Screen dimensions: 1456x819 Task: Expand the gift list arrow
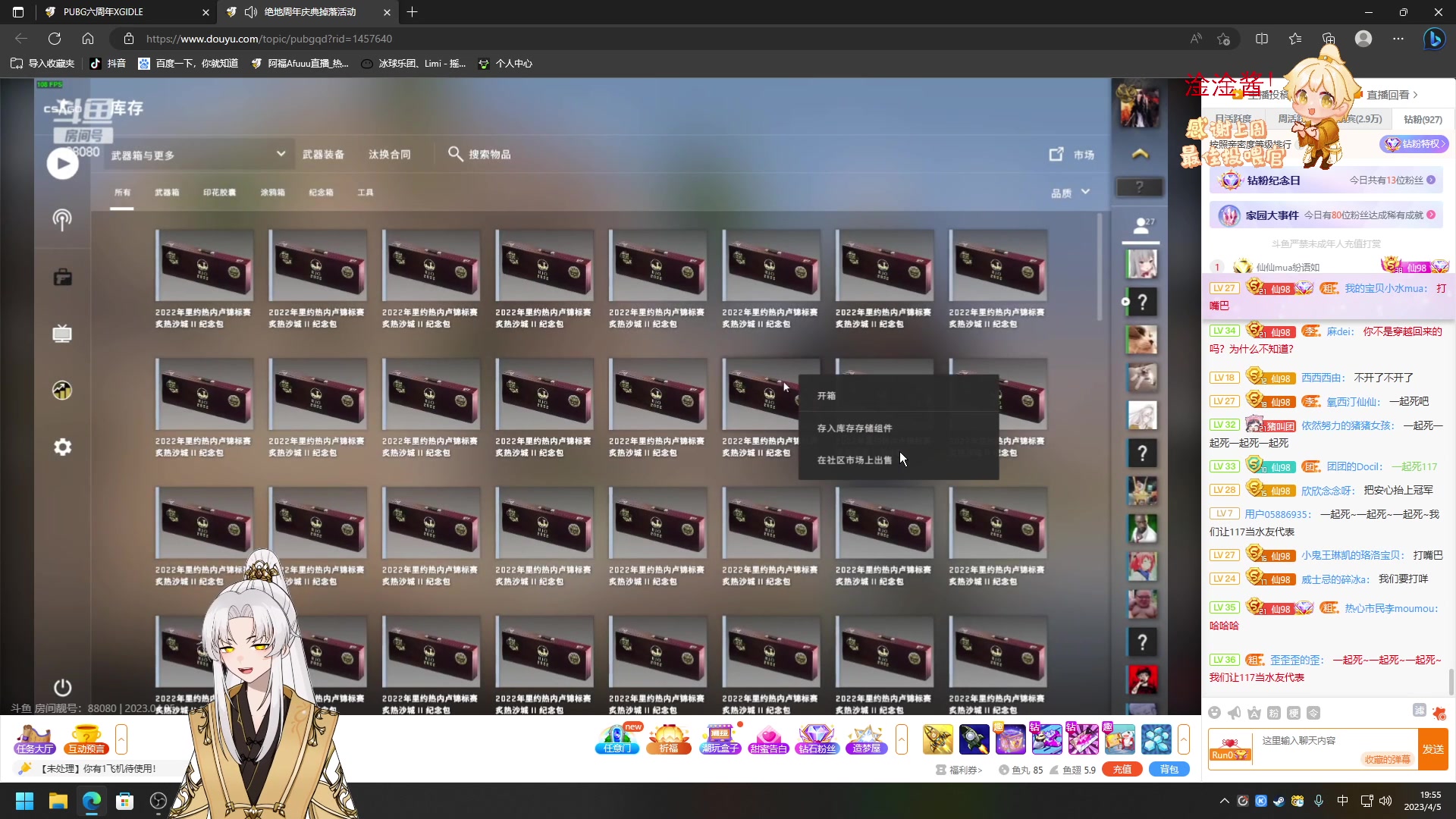(x=1184, y=739)
